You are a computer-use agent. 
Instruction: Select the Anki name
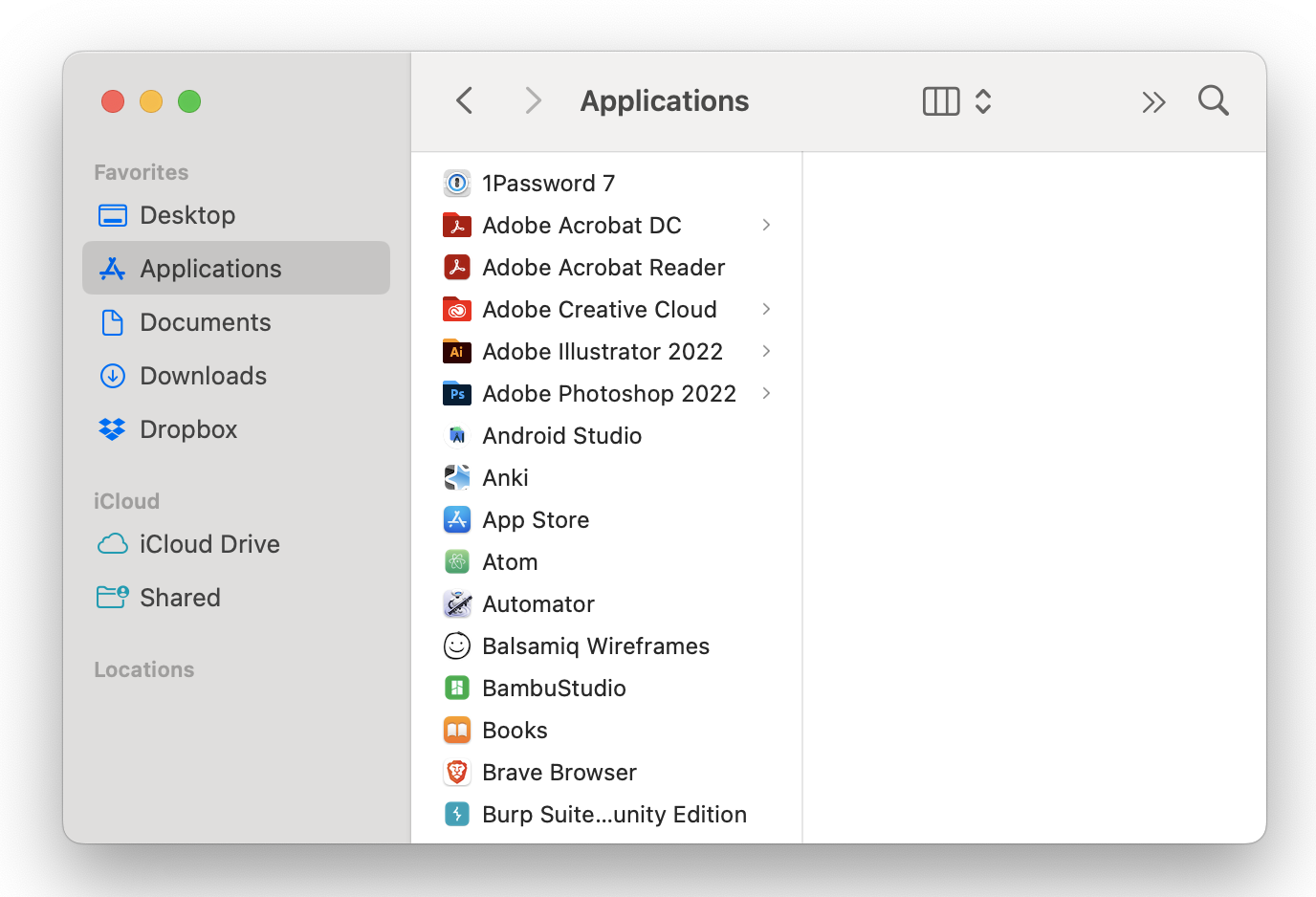[505, 477]
